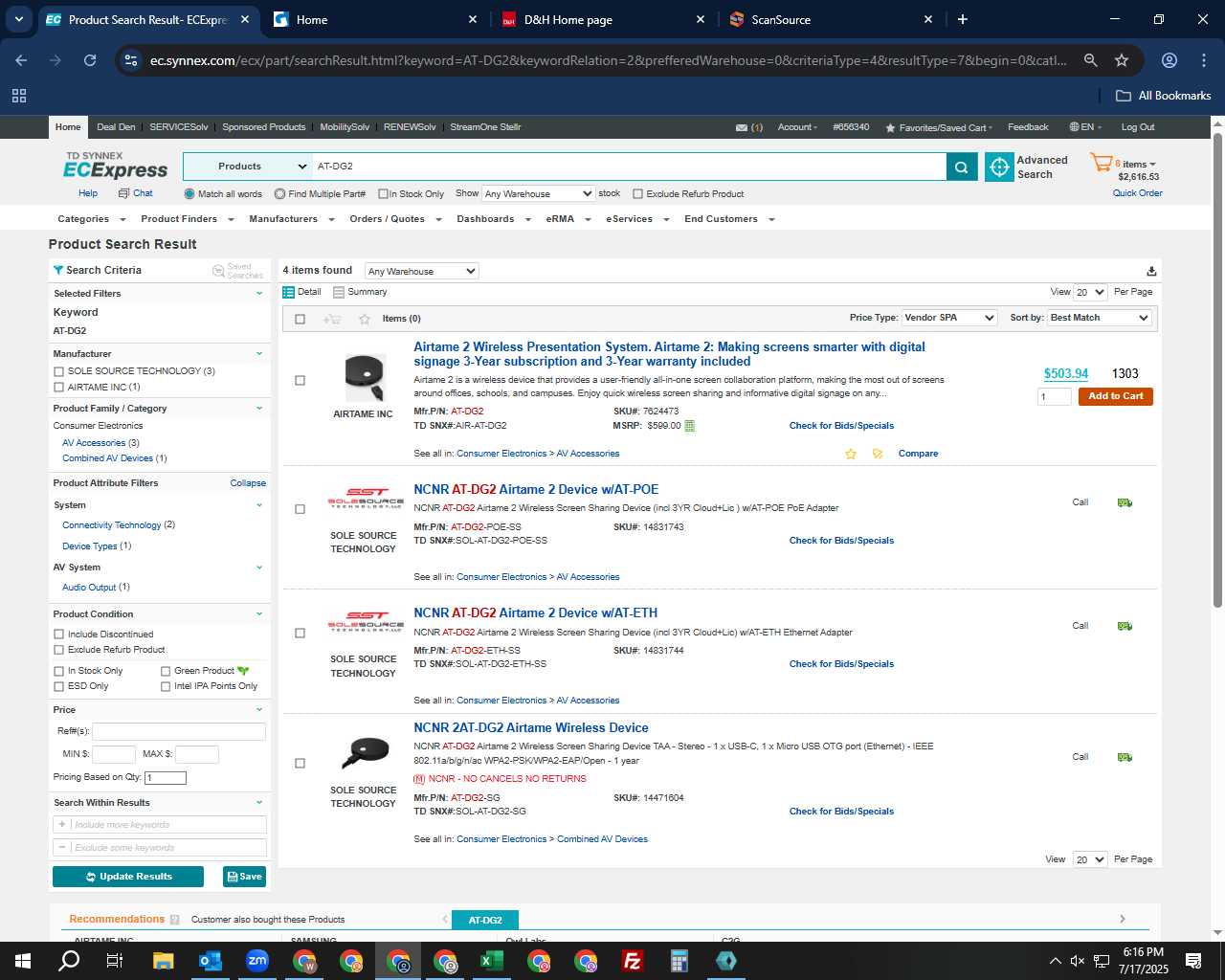1225x980 pixels.
Task: Click truck icon for AT-DG2 w/AT-ETH
Action: 1125,626
